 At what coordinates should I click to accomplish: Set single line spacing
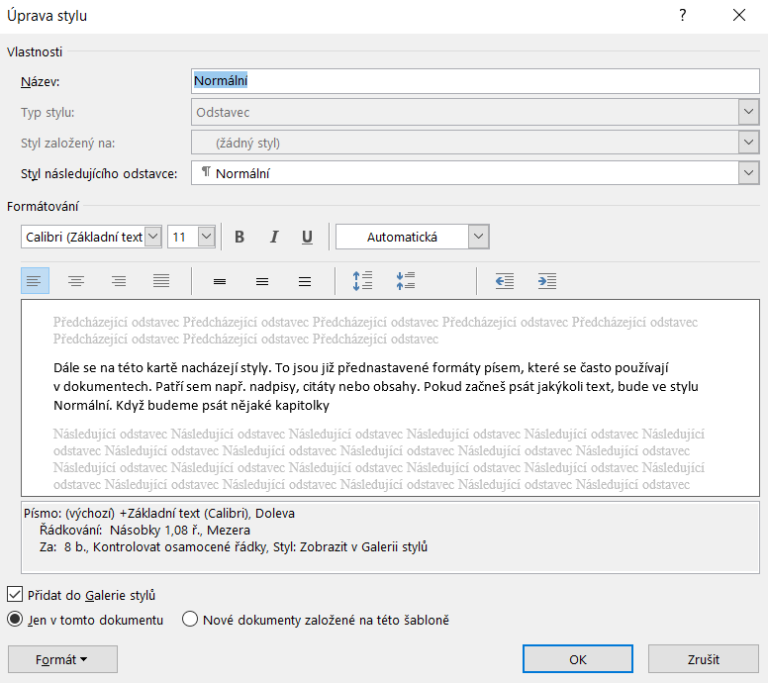(x=220, y=281)
